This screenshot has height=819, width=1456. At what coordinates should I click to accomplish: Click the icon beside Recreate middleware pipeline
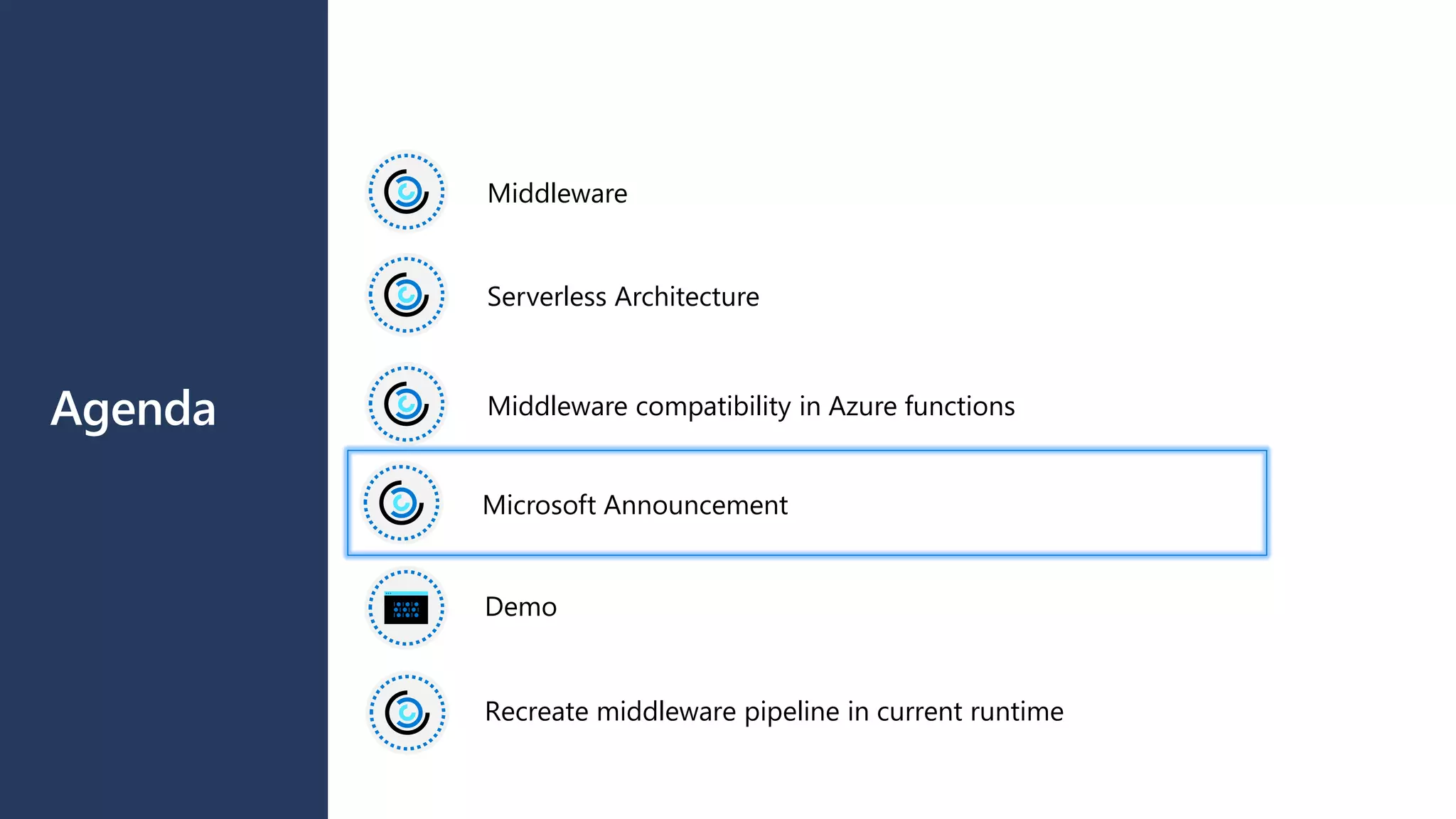[x=406, y=712]
